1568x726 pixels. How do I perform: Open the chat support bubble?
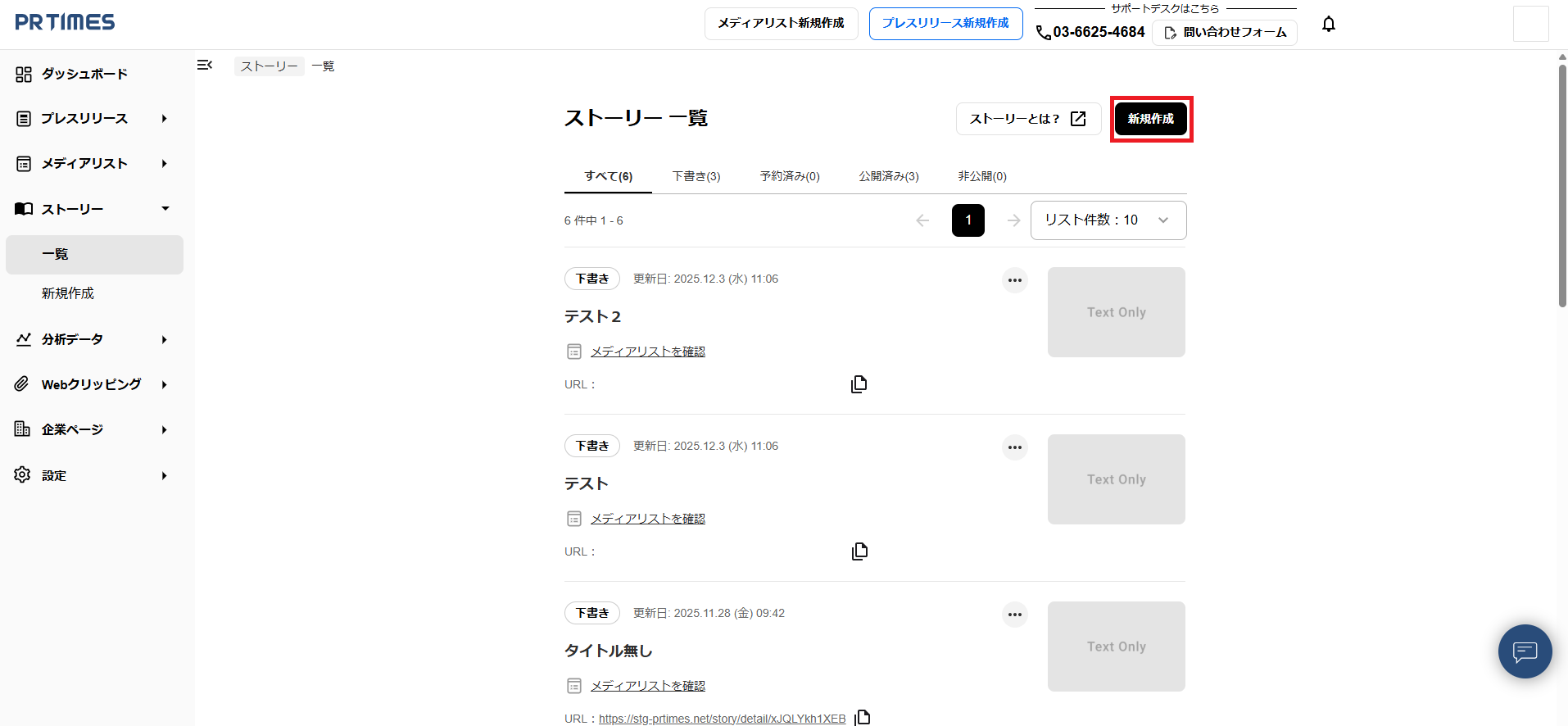pyautogui.click(x=1524, y=651)
